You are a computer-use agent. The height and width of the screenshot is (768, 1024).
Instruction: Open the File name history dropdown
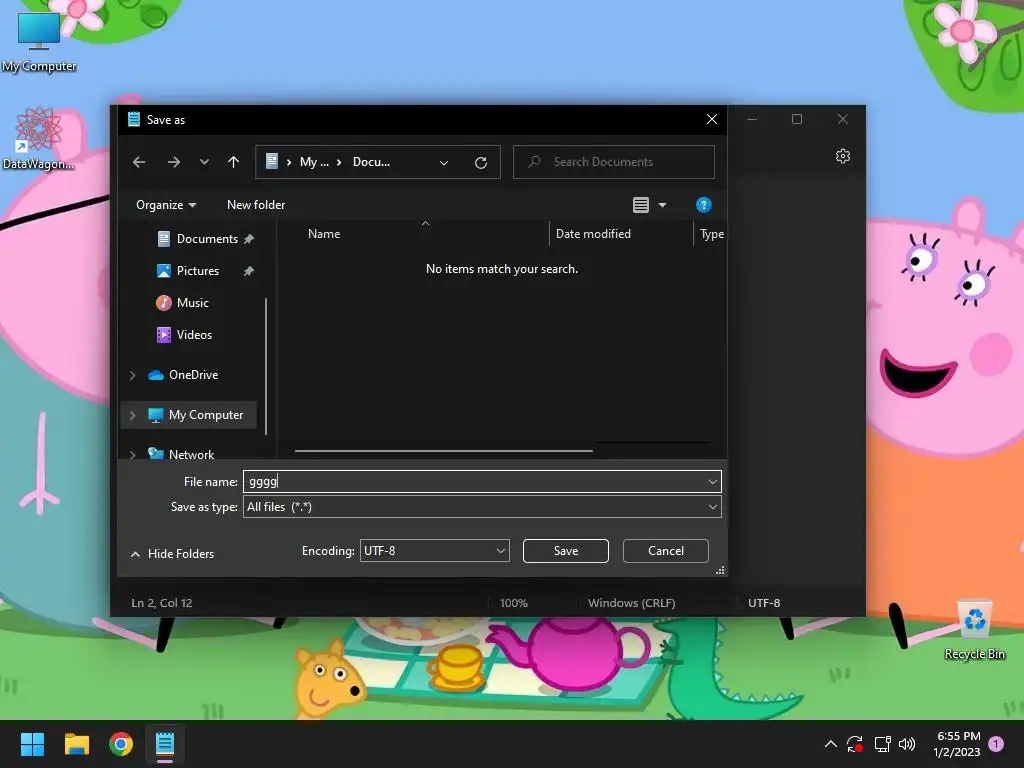pos(712,482)
